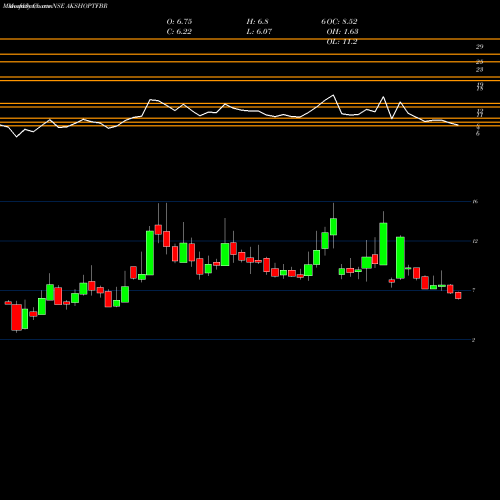
Task: Click the 23 label on indicator axis
Action: pos(479,69)
